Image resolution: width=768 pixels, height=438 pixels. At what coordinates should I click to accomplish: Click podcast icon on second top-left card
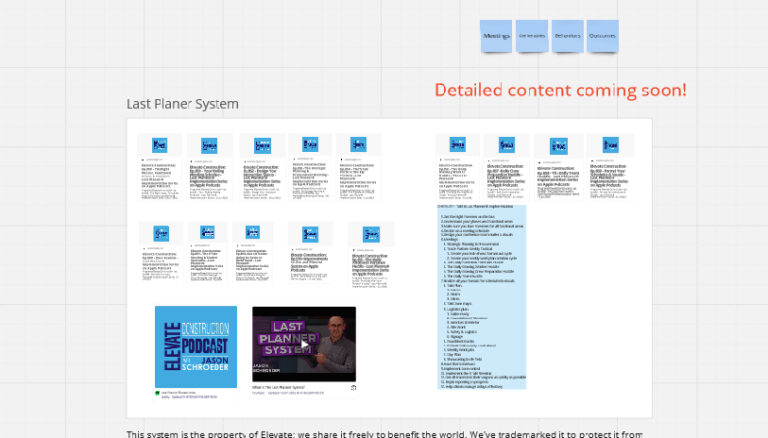[x=208, y=144]
